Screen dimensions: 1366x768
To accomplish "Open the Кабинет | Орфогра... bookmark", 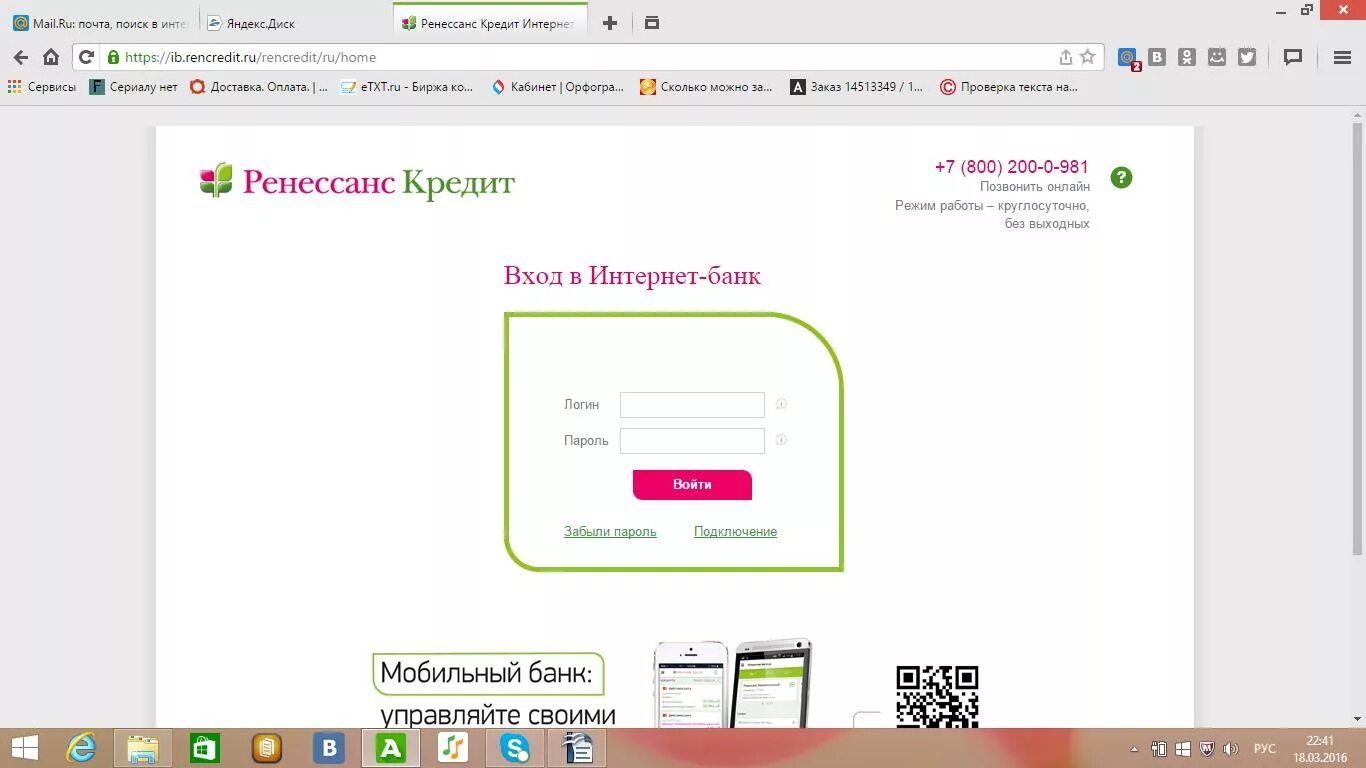I will [558, 87].
